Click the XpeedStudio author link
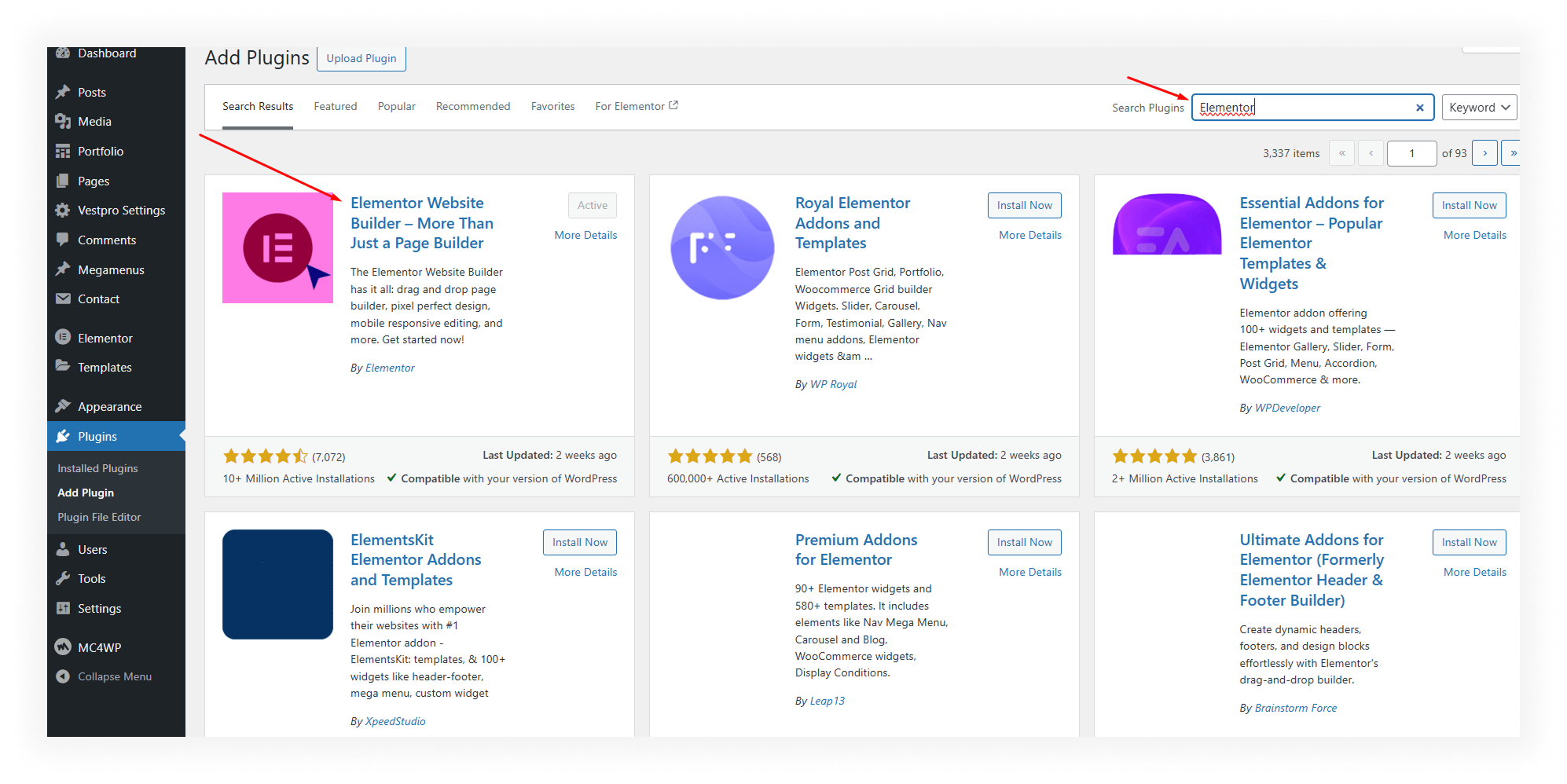This screenshot has height=784, width=1567. [x=395, y=721]
